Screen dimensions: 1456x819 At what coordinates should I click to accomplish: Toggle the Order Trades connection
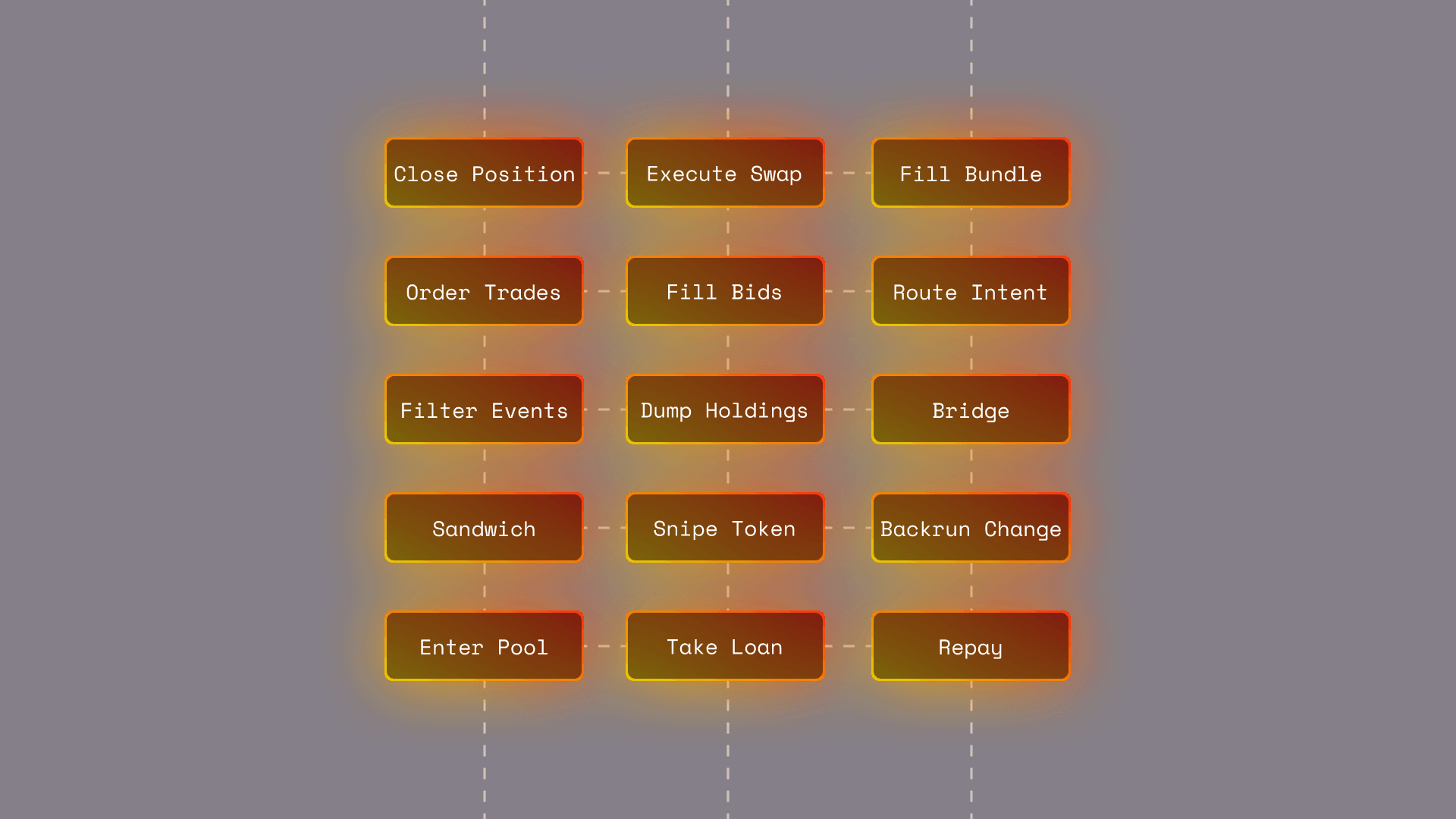(604, 291)
